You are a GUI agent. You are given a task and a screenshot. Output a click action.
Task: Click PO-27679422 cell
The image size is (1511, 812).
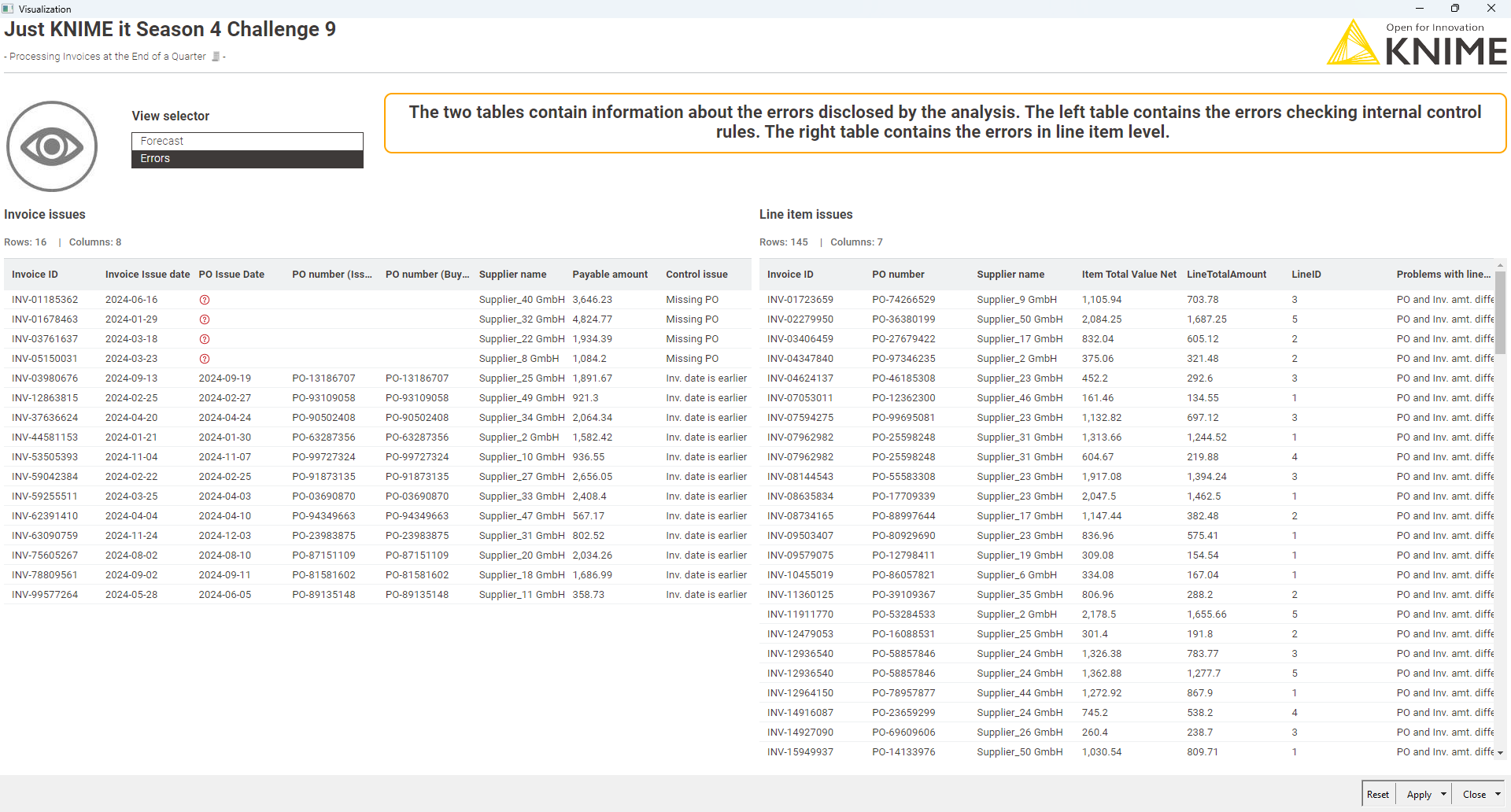point(903,339)
